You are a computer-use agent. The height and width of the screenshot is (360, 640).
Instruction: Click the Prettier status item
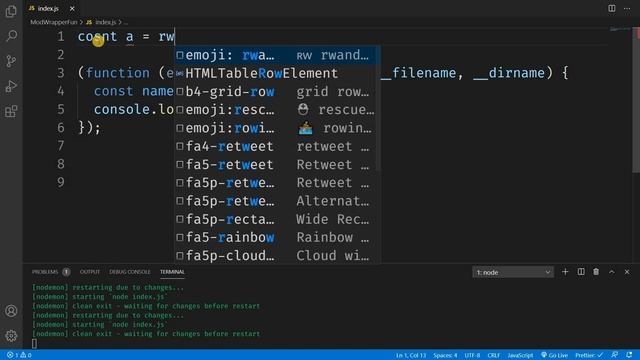[589, 355]
